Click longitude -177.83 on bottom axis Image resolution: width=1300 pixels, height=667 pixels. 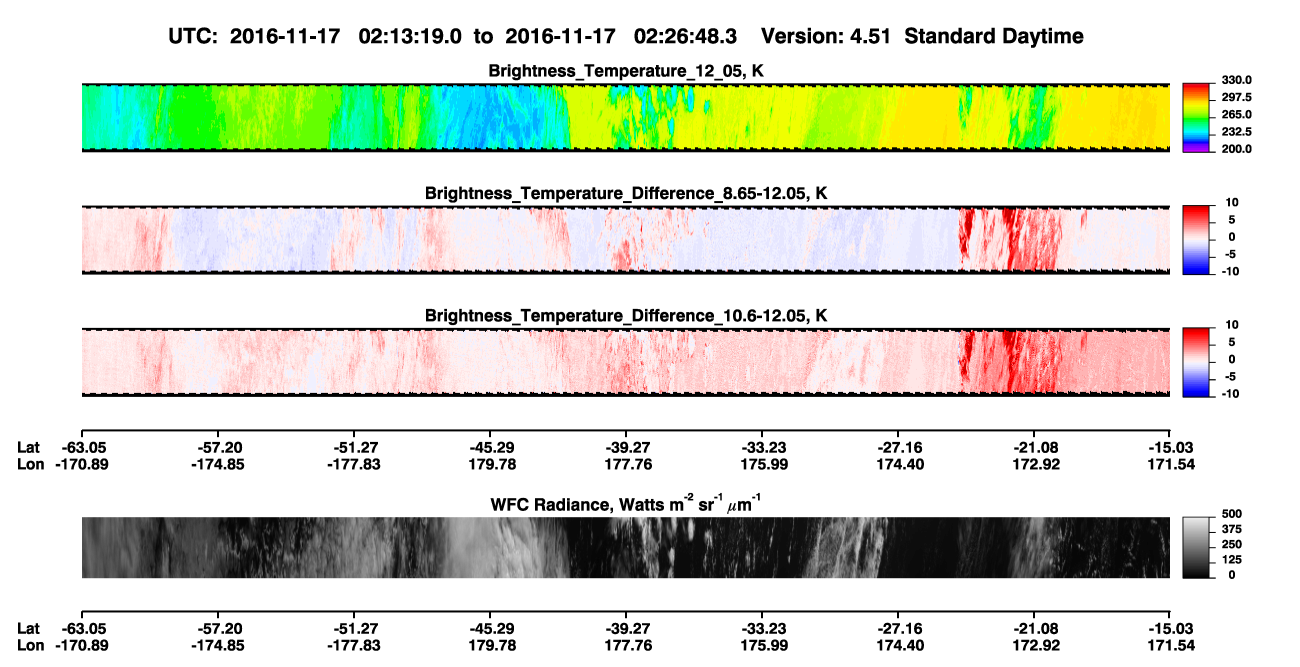tap(354, 645)
